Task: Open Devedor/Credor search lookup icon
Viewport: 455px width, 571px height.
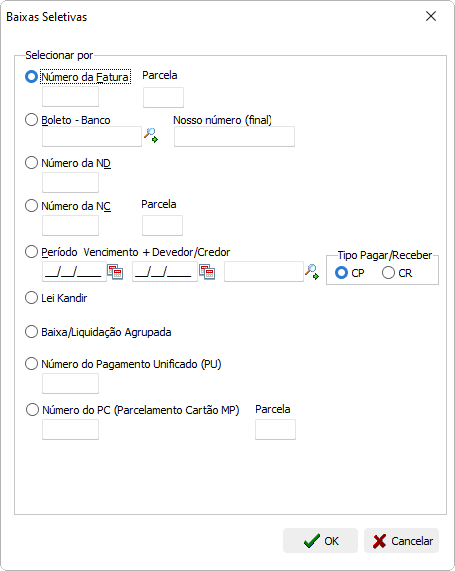Action: point(312,272)
